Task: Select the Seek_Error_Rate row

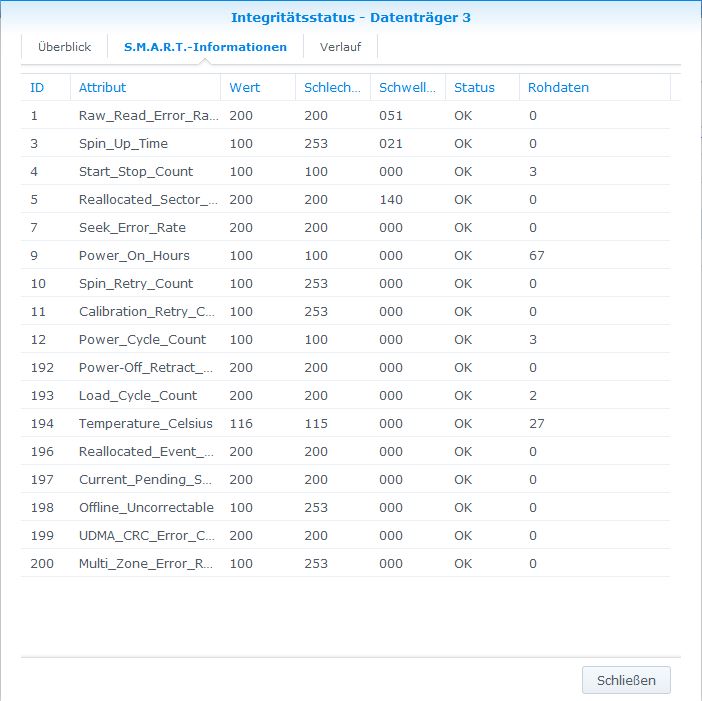Action: [x=132, y=228]
